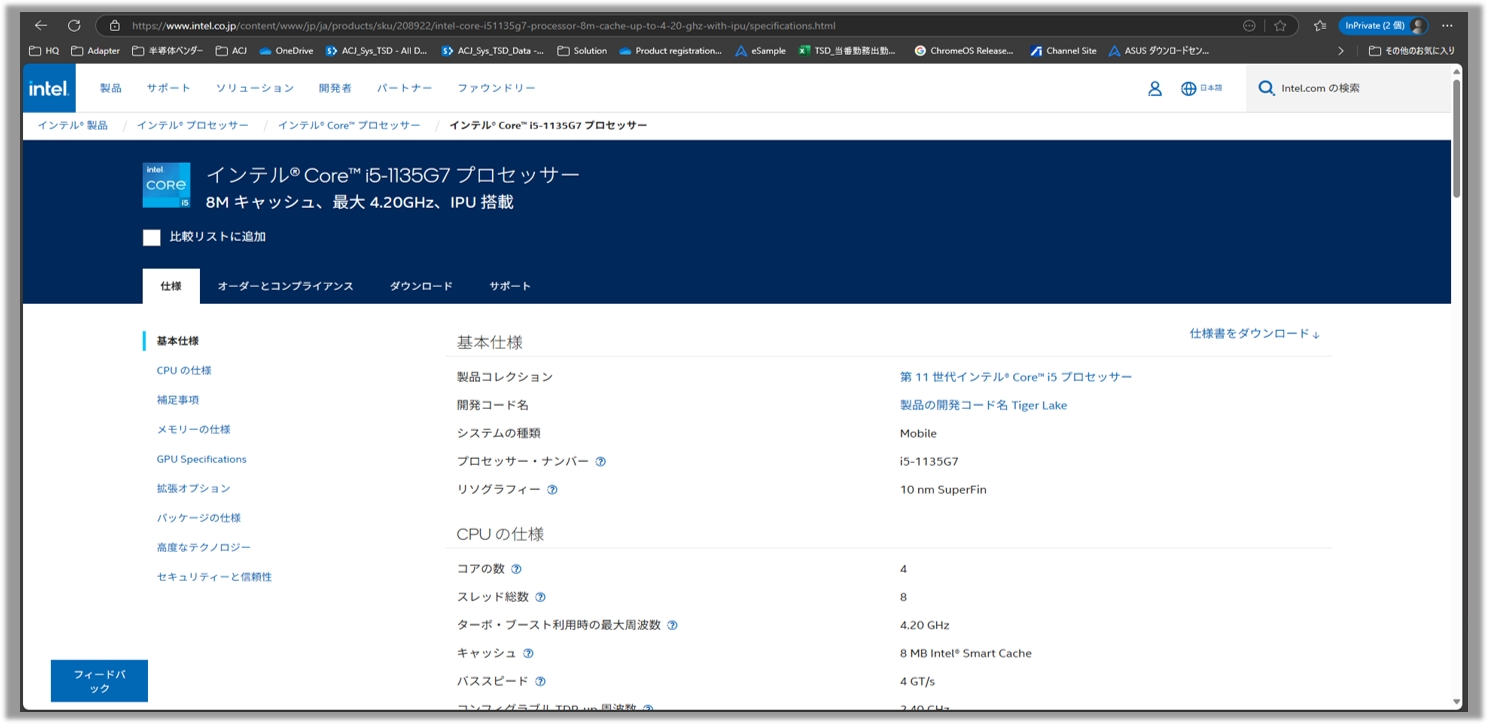Open the 製品 menu
1491x728 pixels.
(x=111, y=88)
